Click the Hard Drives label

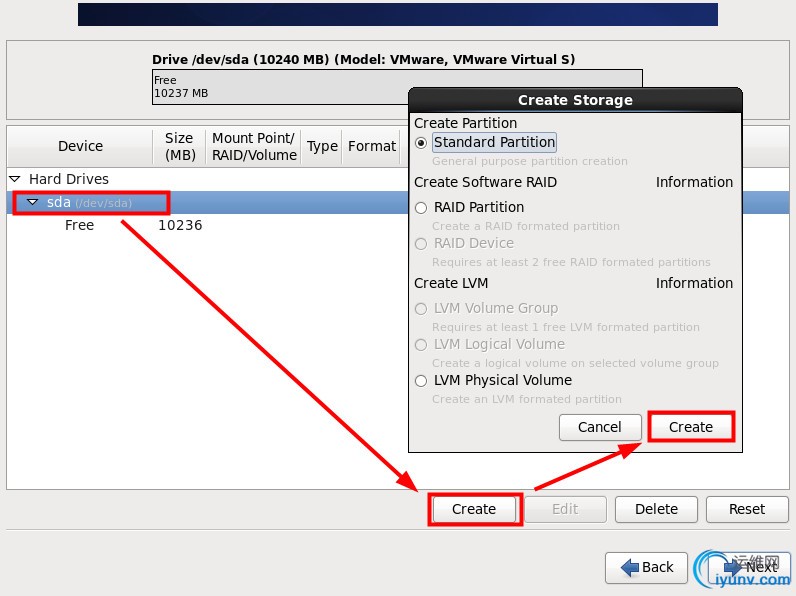pyautogui.click(x=69, y=179)
